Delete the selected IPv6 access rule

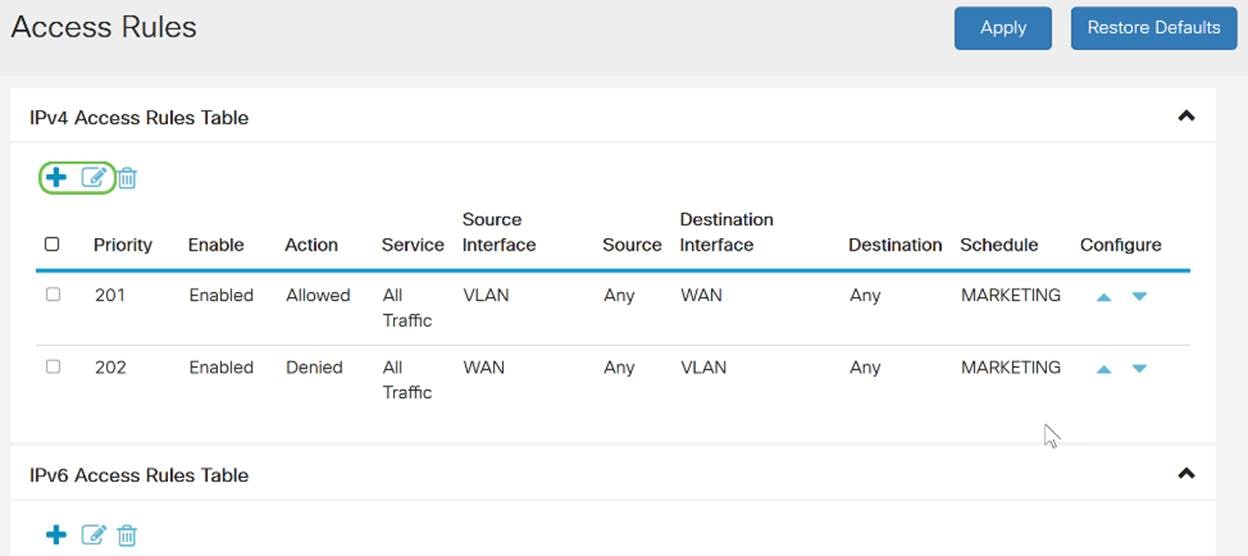[127, 536]
